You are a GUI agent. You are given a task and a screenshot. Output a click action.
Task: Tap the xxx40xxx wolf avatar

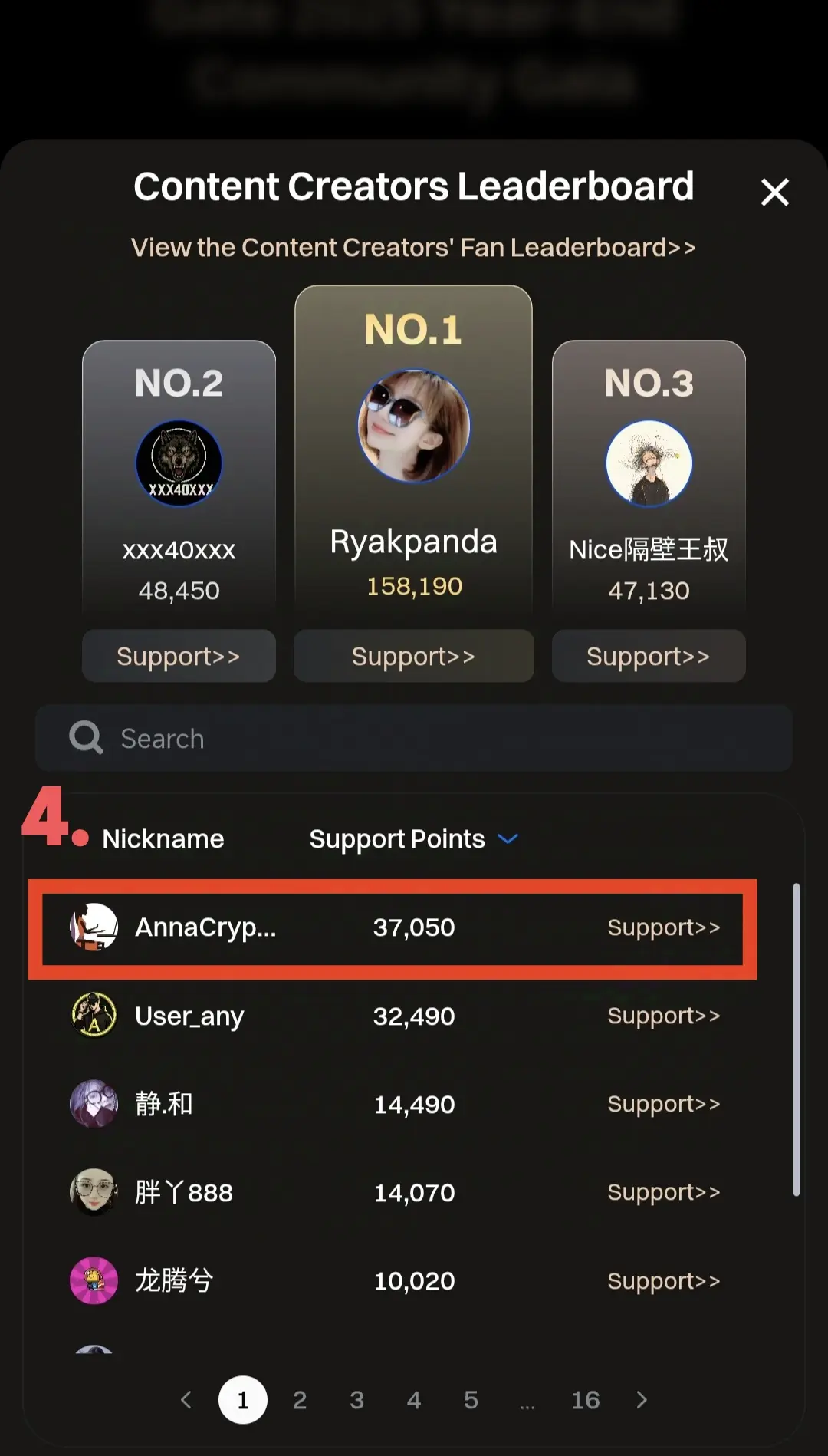179,463
